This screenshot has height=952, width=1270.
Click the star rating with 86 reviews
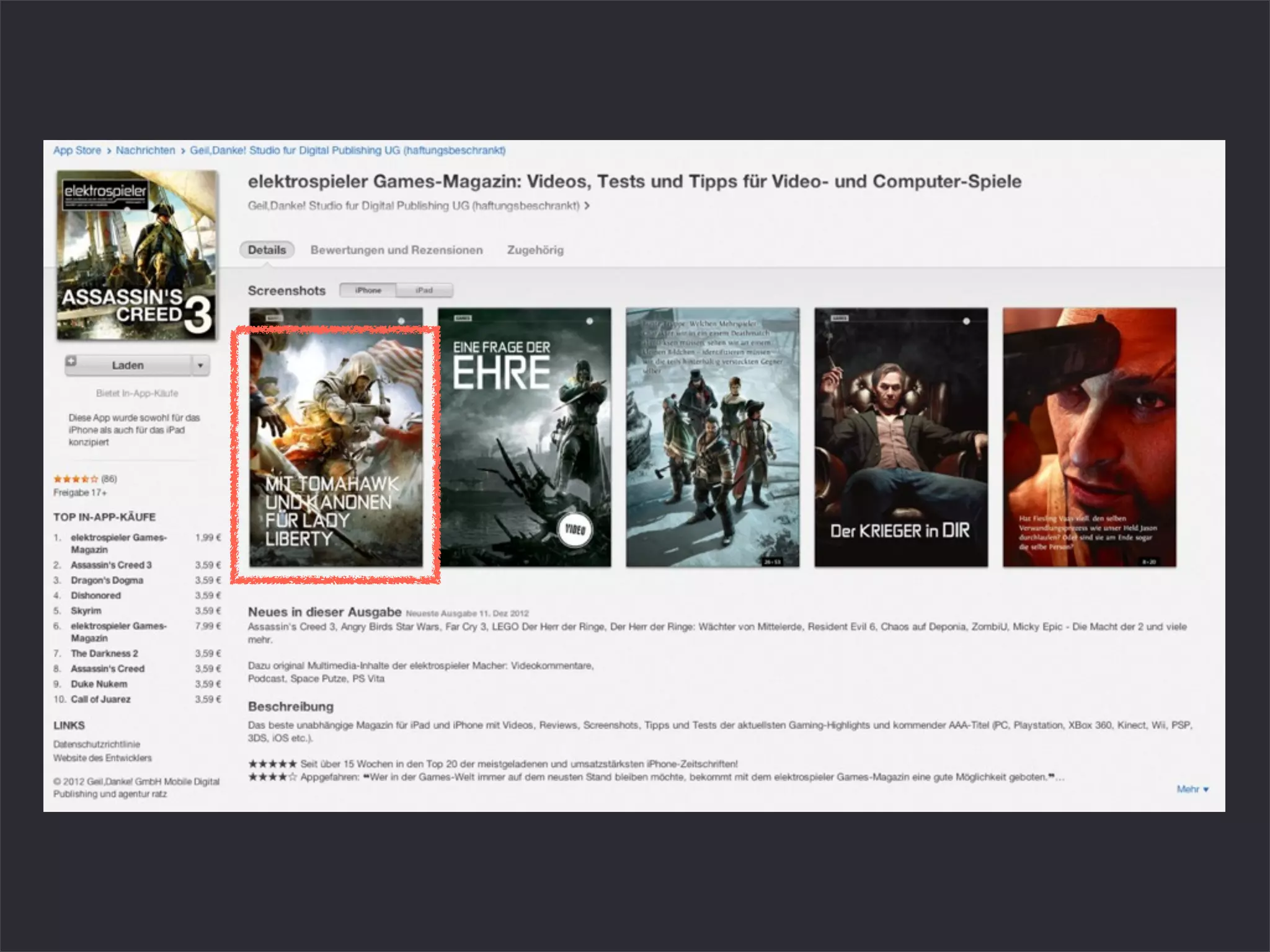click(76, 478)
